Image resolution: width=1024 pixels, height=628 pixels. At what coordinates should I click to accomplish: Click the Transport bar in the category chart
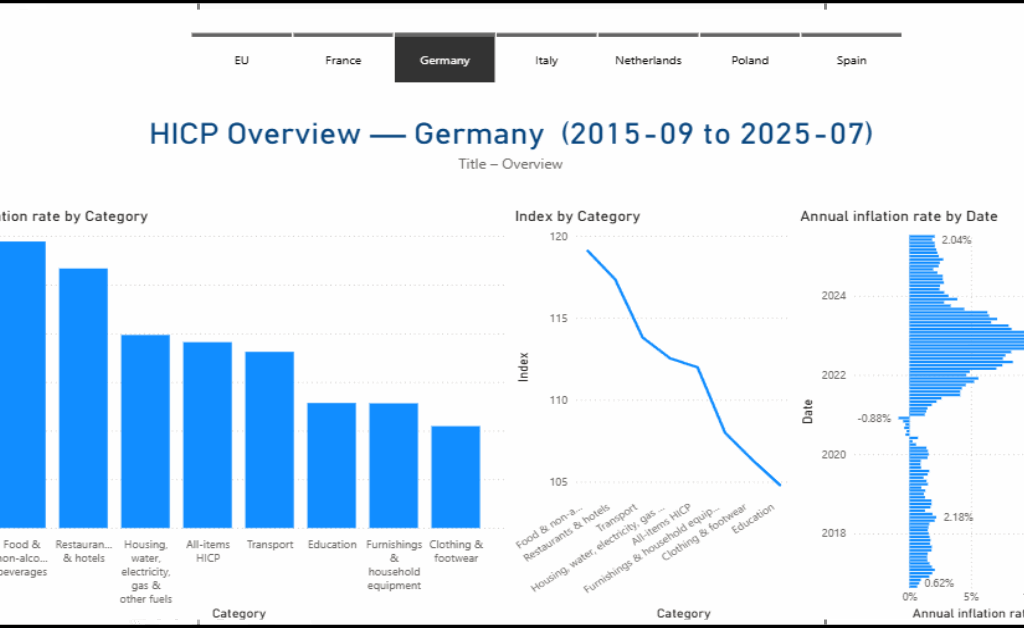point(269,440)
